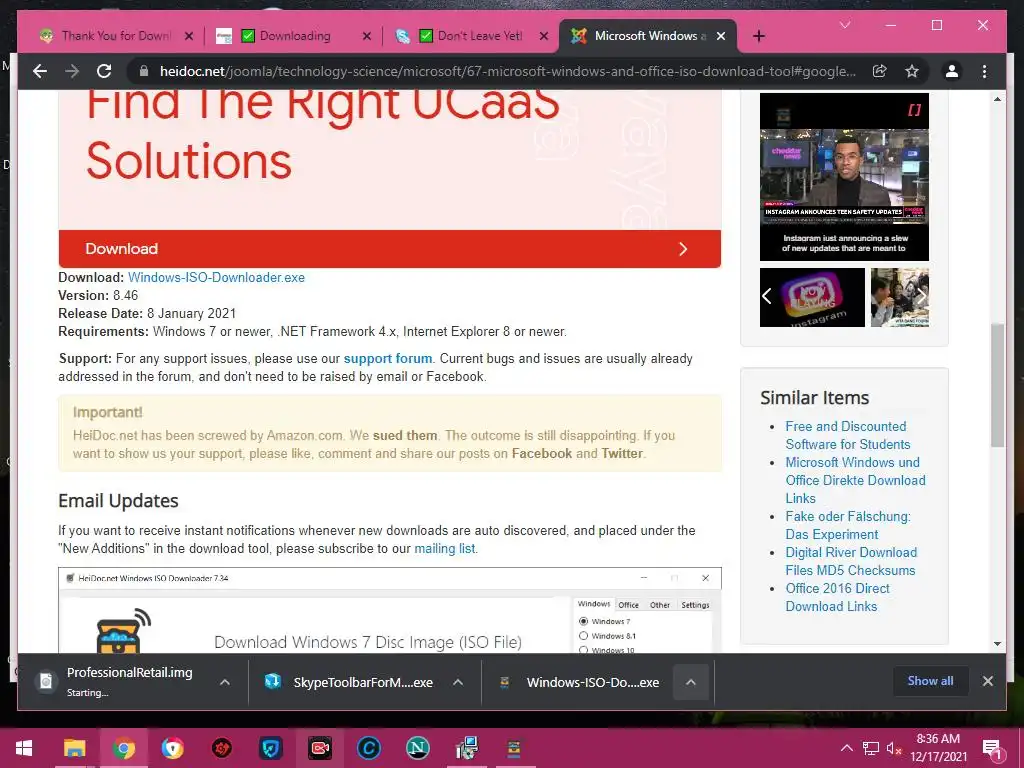Open the green N app in taskbar
The width and height of the screenshot is (1024, 768).
coord(417,748)
